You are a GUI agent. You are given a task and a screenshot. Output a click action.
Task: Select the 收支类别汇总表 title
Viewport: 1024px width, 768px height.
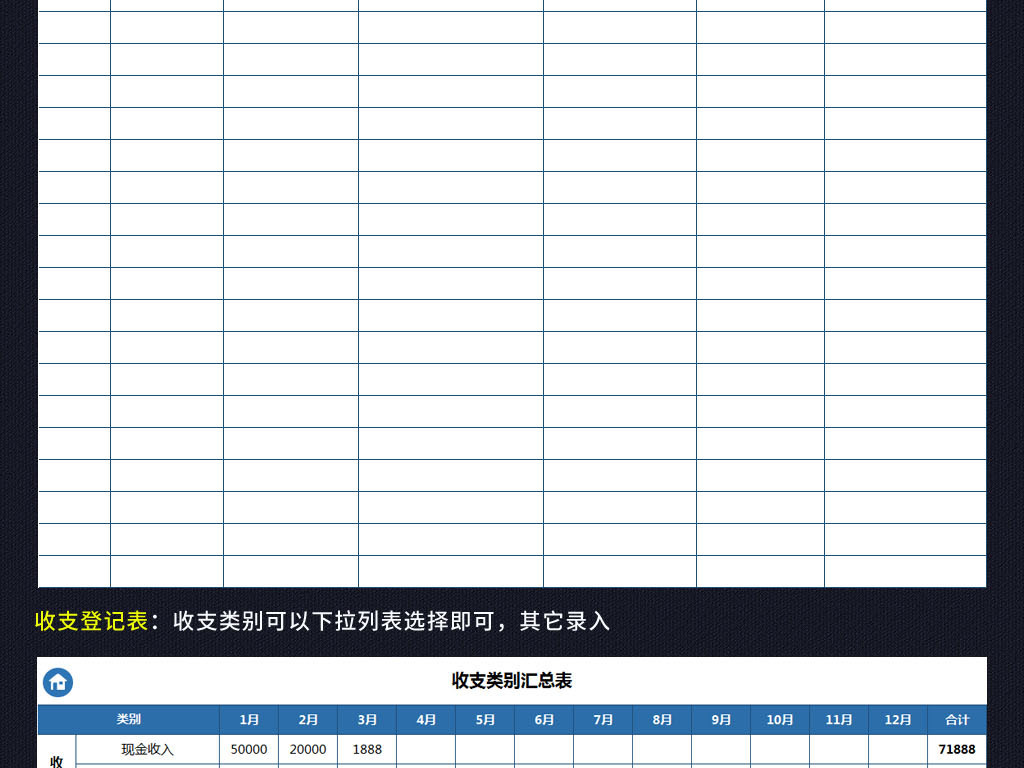[512, 680]
